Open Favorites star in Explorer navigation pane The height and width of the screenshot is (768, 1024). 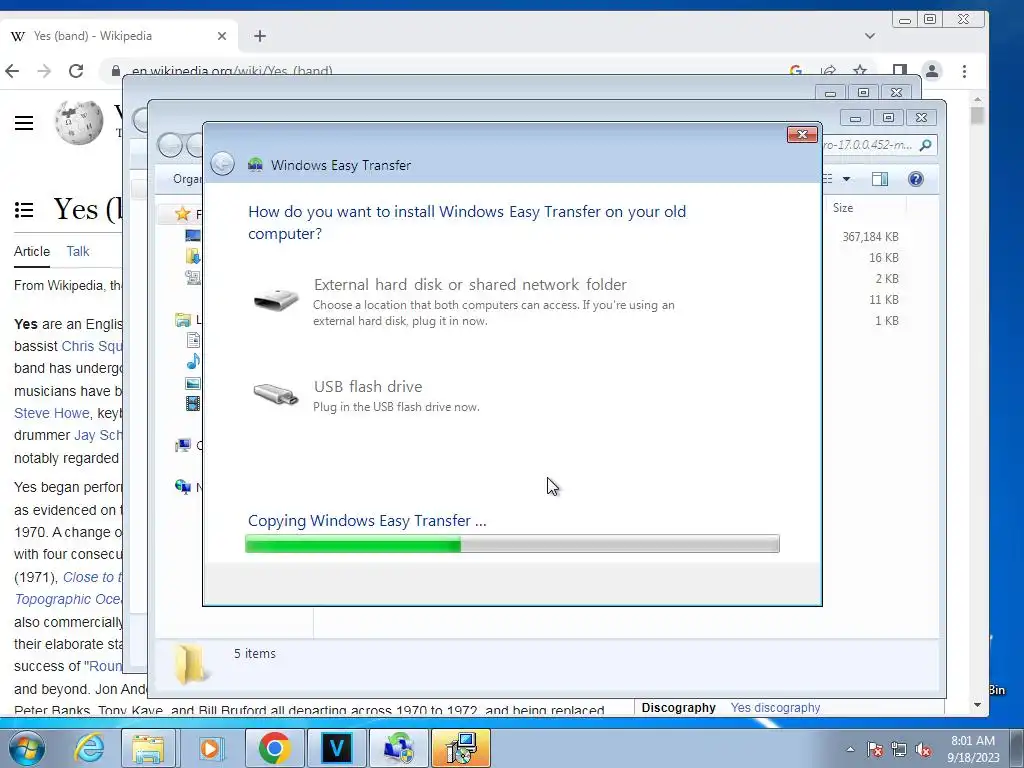[182, 214]
